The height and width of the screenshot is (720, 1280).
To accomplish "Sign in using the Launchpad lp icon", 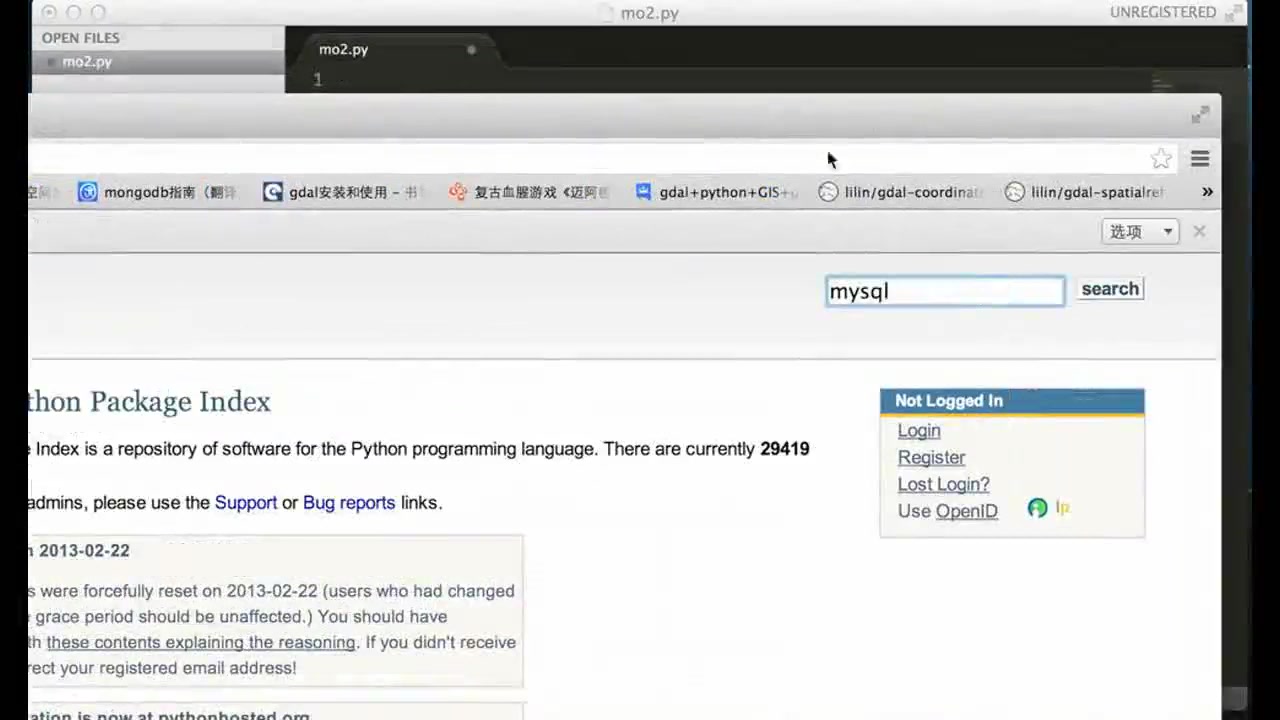I will (1062, 508).
